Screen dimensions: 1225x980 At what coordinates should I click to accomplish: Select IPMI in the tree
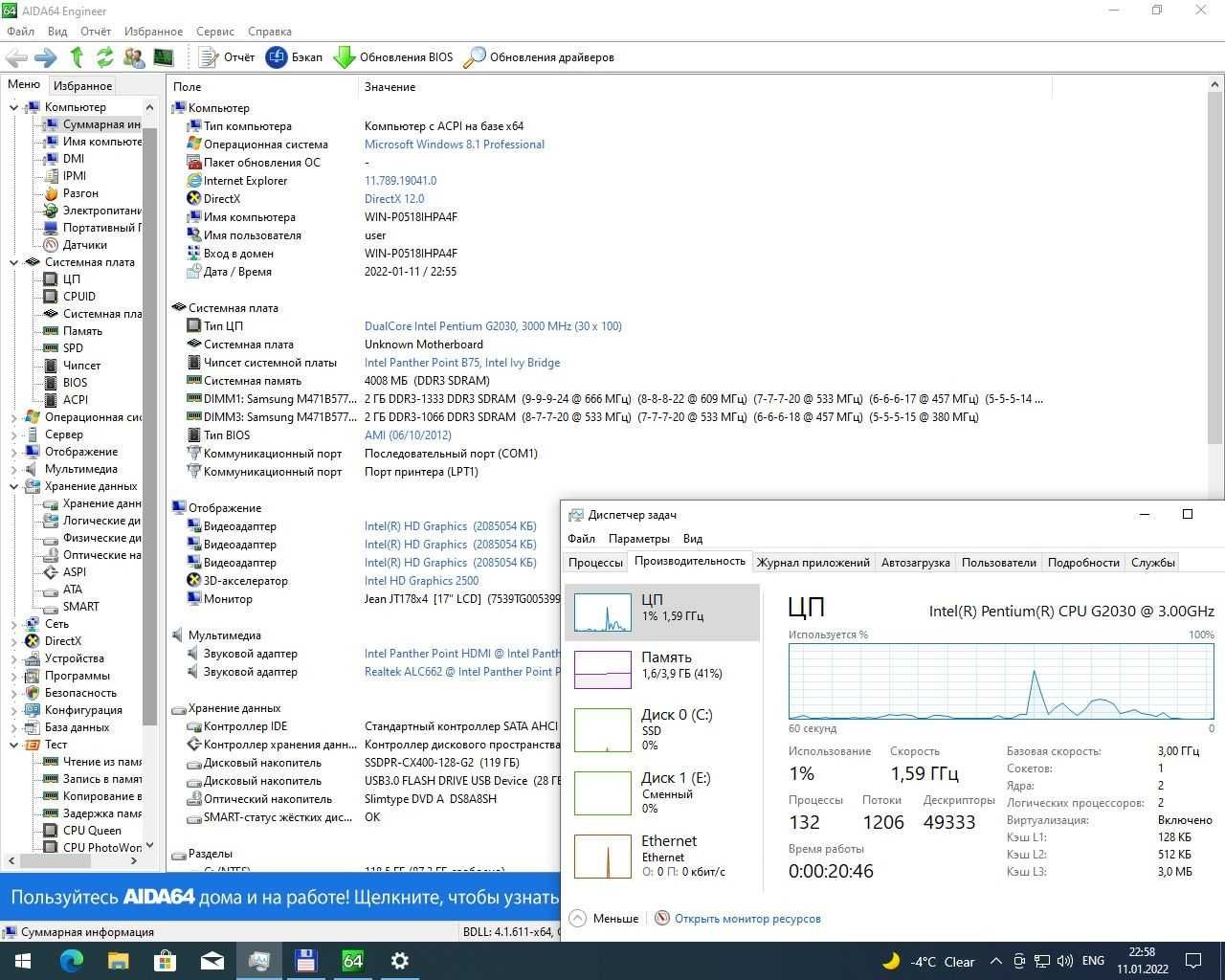[x=75, y=176]
